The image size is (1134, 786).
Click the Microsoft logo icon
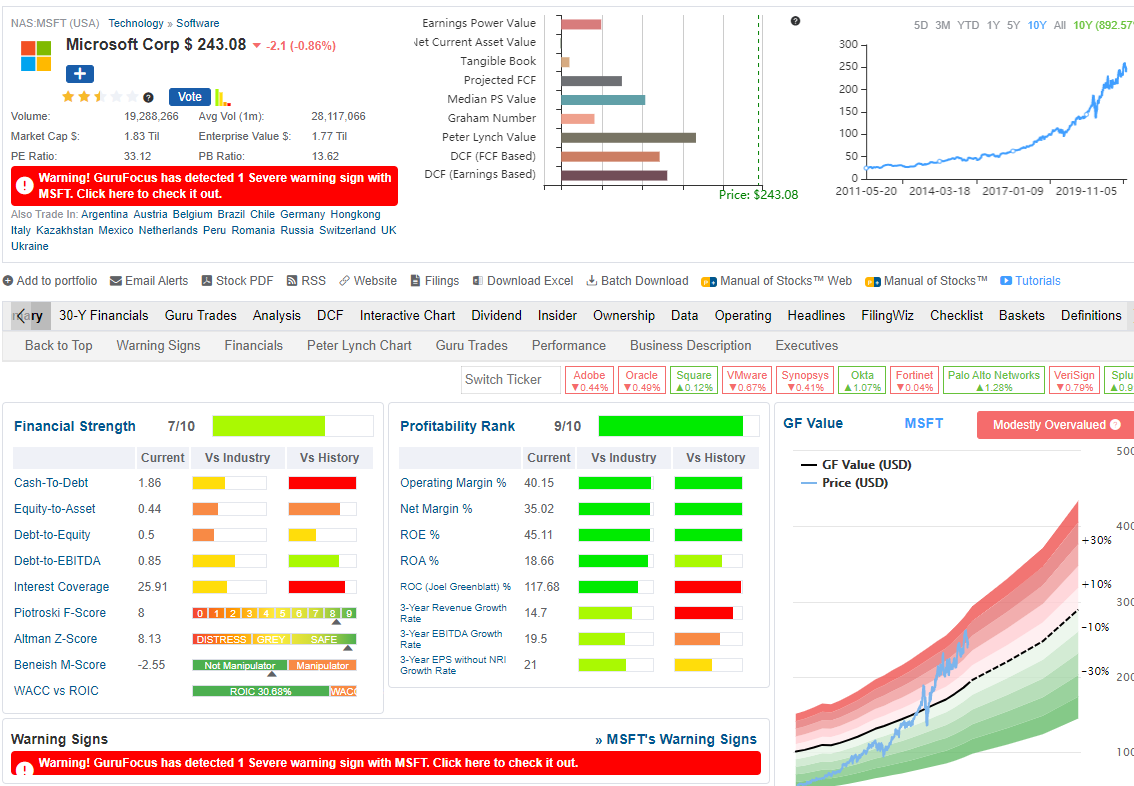tap(35, 56)
